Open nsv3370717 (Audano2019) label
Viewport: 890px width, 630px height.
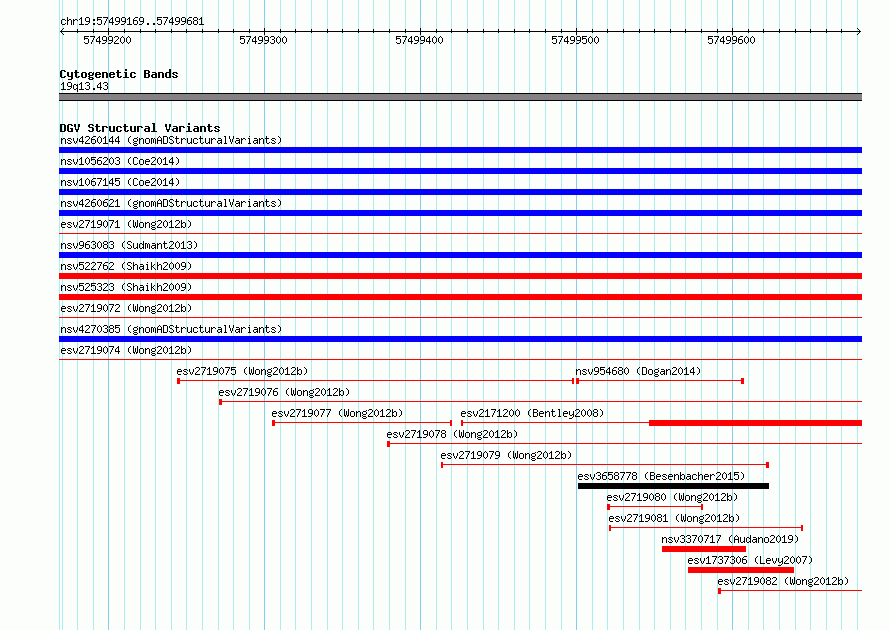pos(730,539)
